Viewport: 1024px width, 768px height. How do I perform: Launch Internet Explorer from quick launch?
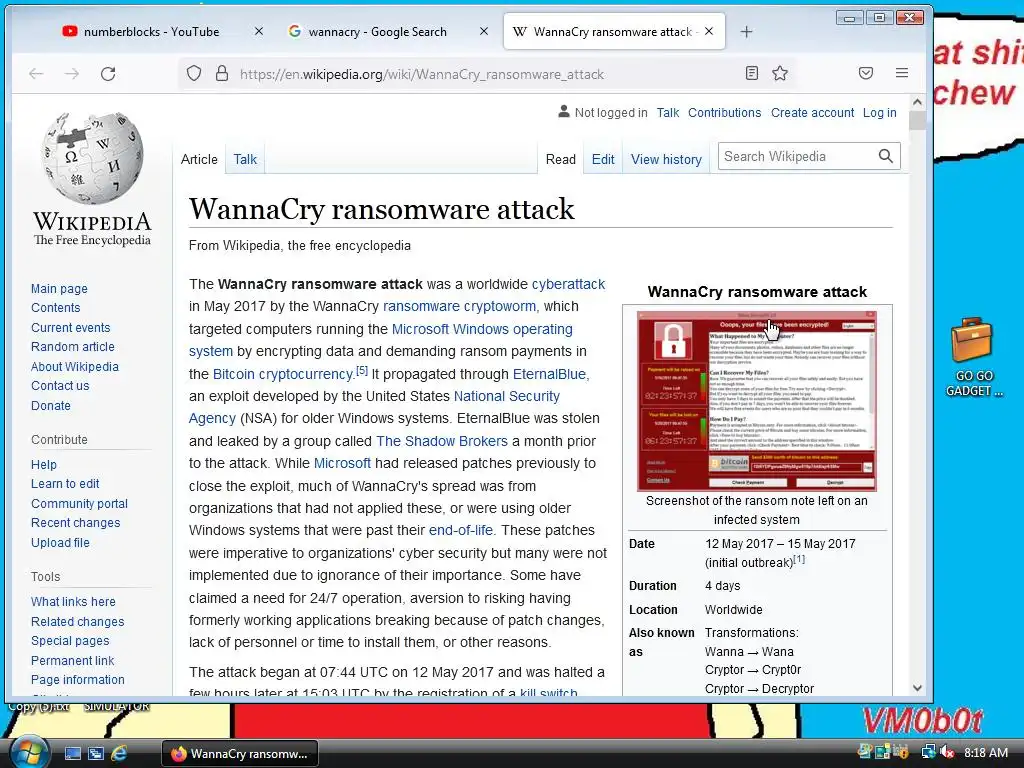tap(120, 754)
